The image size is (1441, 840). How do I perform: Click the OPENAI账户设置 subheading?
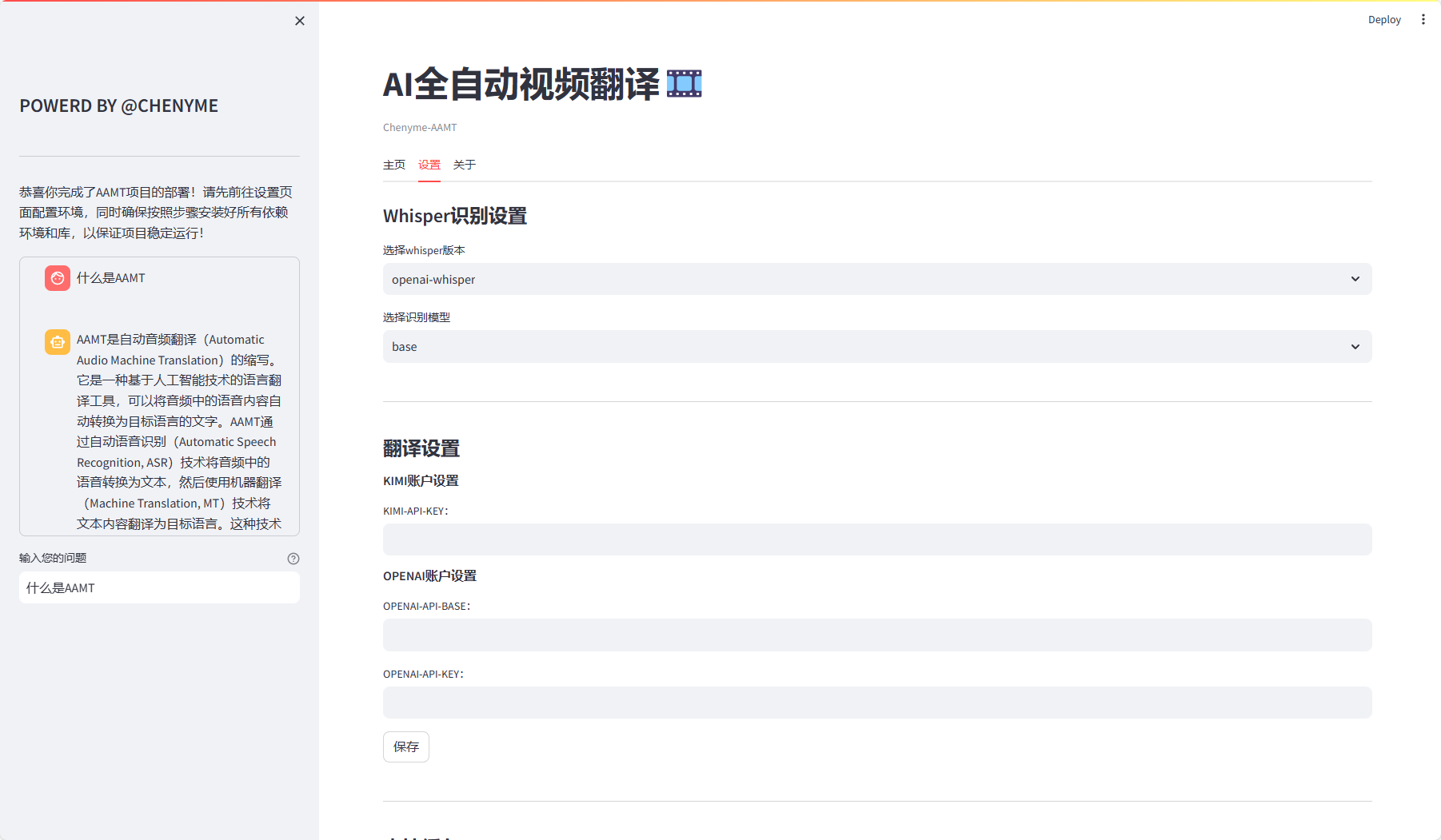coord(429,575)
